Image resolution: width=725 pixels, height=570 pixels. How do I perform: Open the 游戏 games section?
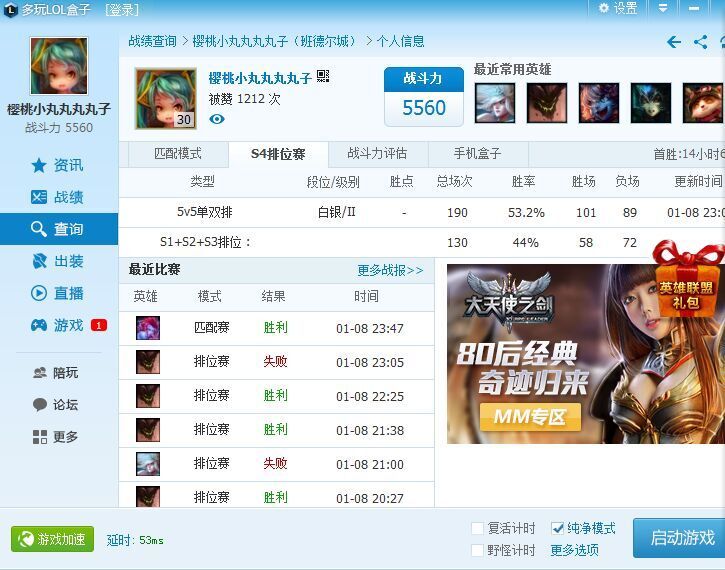point(57,325)
